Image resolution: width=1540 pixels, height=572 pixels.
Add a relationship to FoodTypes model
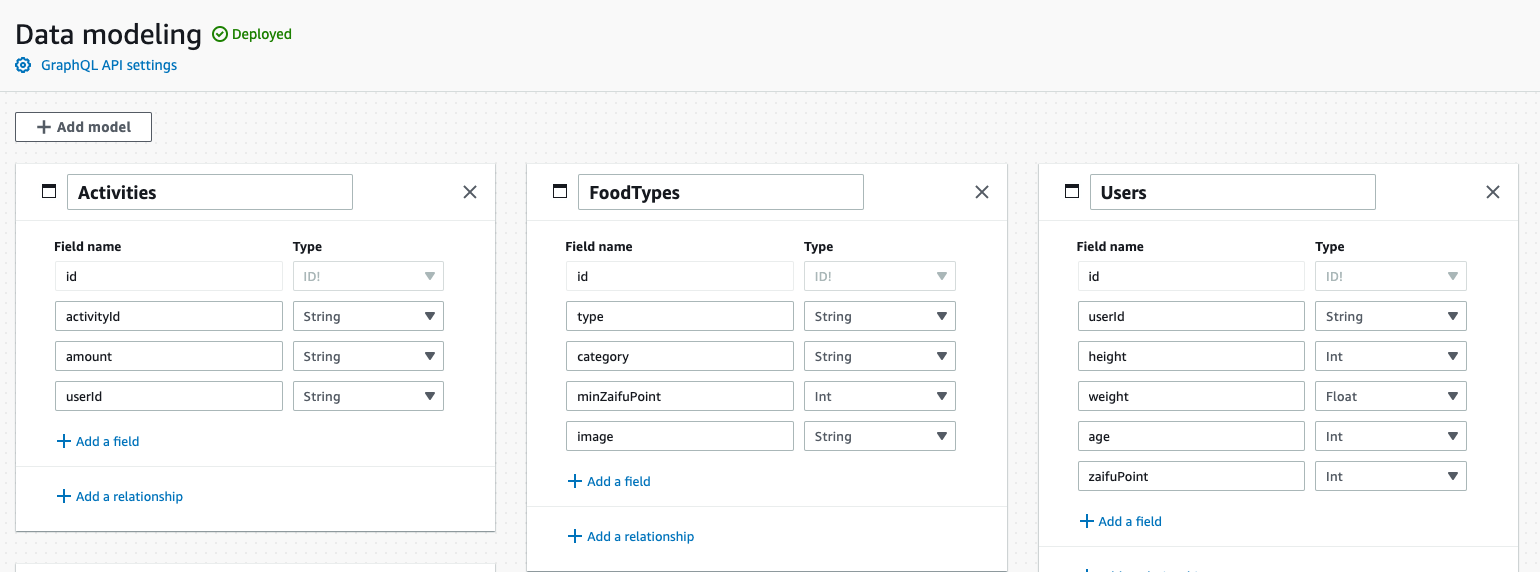pyautogui.click(x=630, y=536)
